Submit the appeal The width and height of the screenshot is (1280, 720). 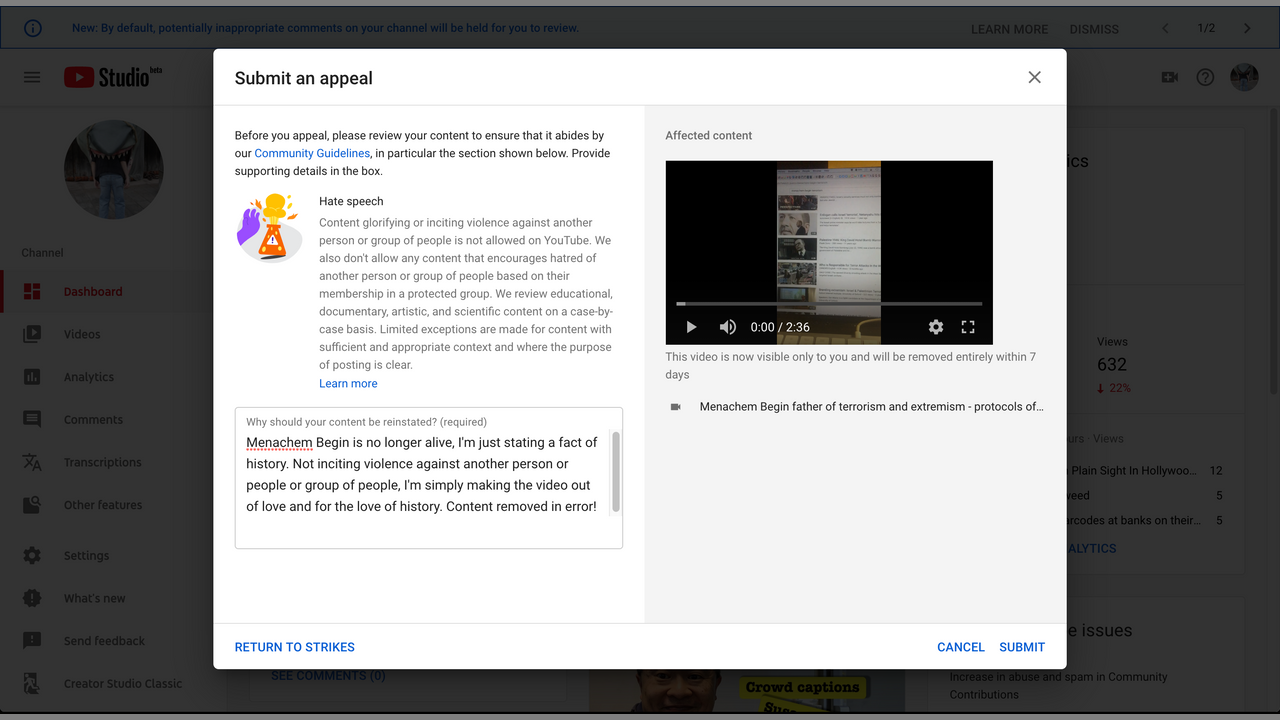(x=1022, y=647)
